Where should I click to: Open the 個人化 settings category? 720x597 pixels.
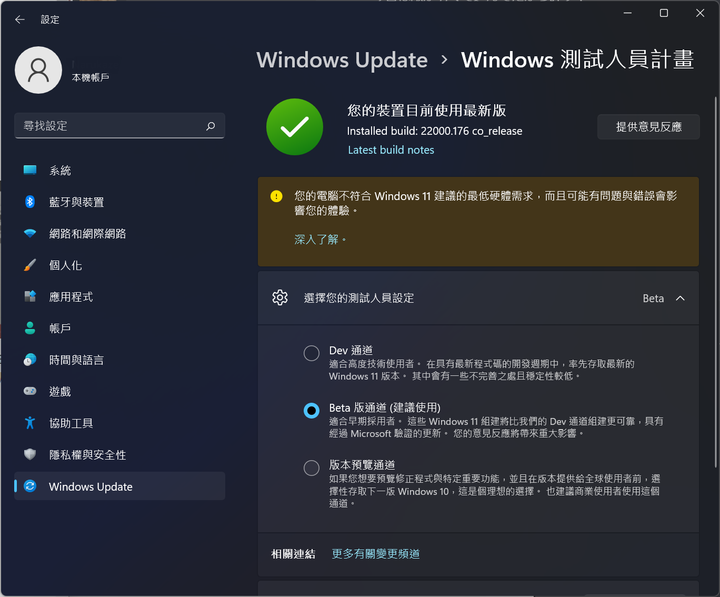click(x=119, y=265)
